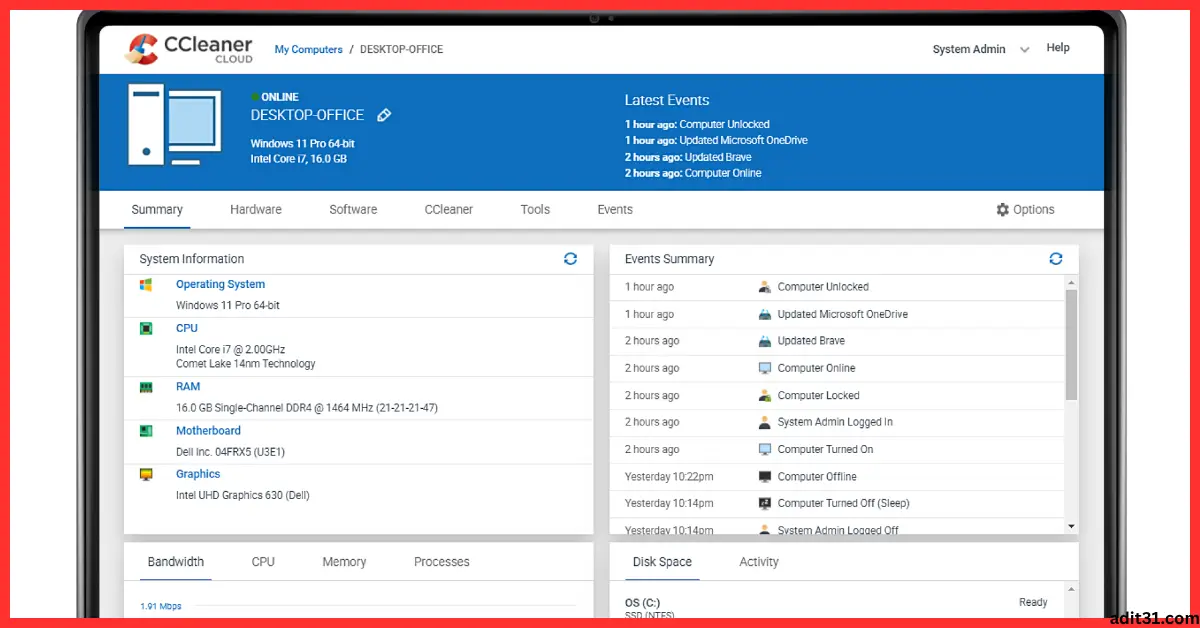Image resolution: width=1200 pixels, height=628 pixels.
Task: Open the Graphics details link
Action: (198, 475)
